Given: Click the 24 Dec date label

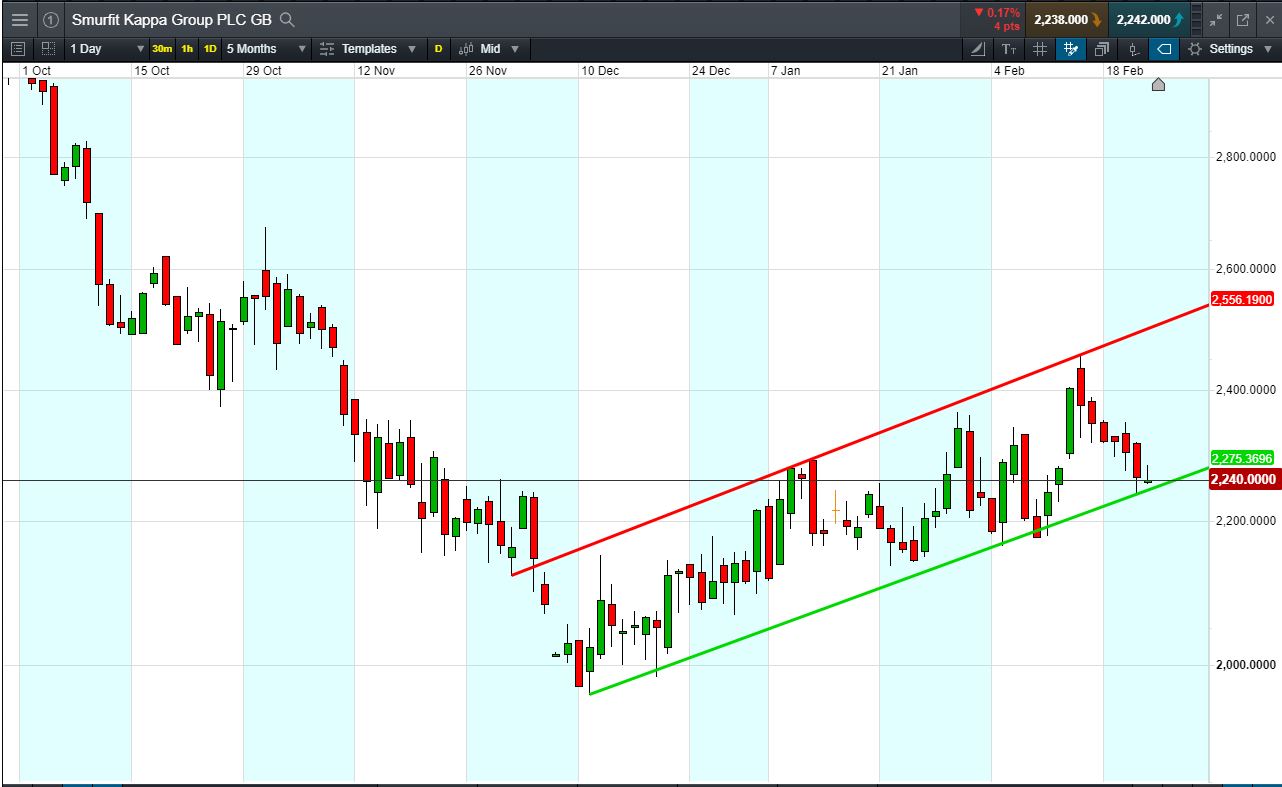Looking at the screenshot, I should [x=711, y=71].
